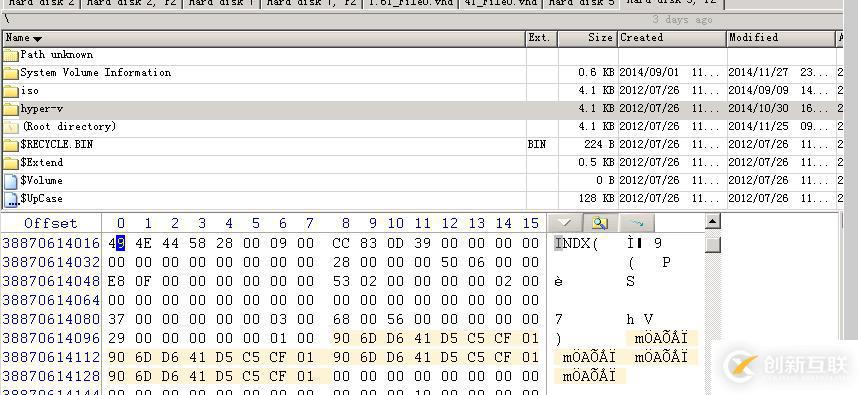Screen dimensions: 858x395
Task: Sort by Name column header arrow
Action: (x=37, y=39)
